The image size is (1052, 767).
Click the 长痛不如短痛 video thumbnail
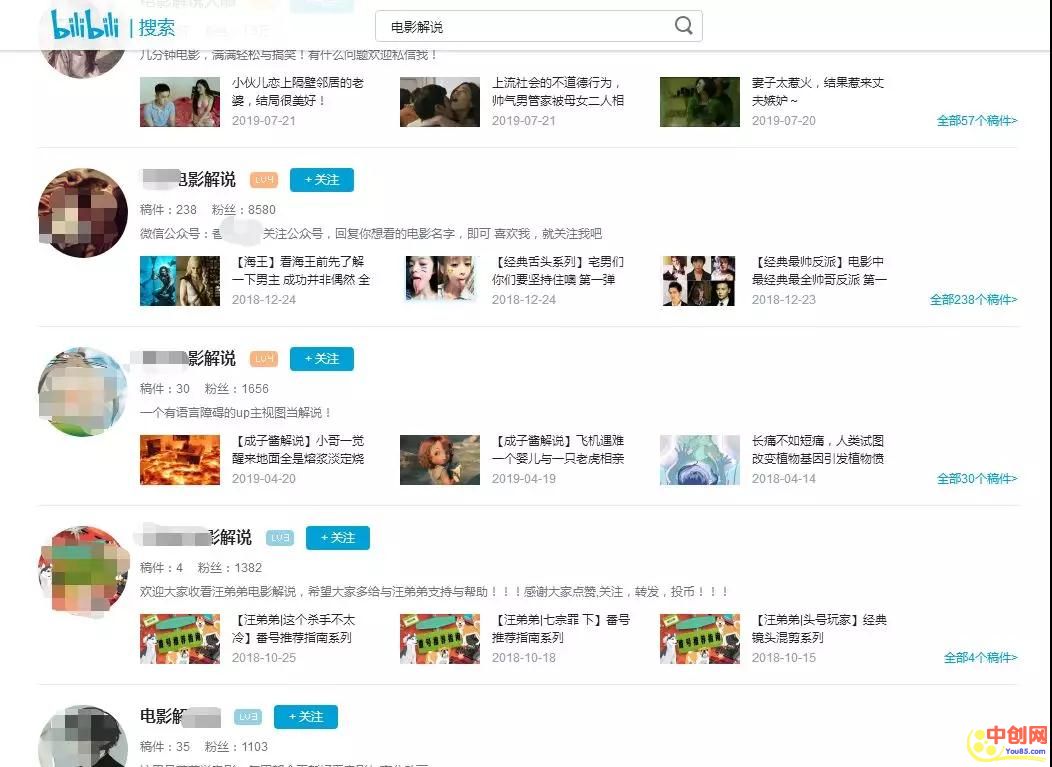coord(699,460)
